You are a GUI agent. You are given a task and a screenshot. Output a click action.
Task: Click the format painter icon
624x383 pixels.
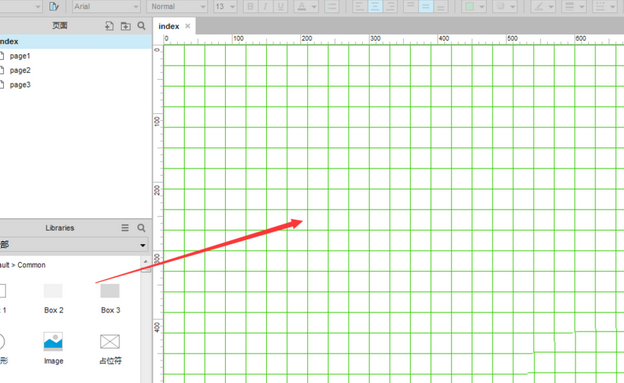54,6
